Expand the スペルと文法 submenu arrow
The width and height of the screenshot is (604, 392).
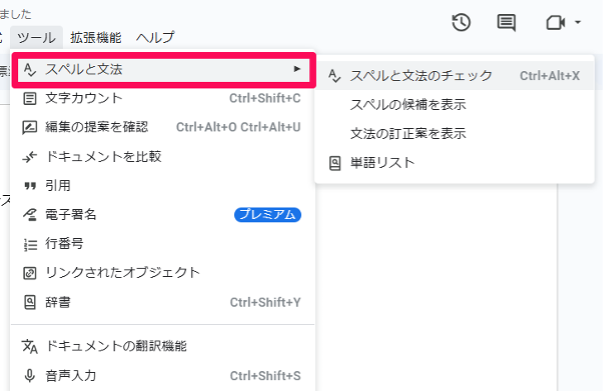(x=297, y=69)
